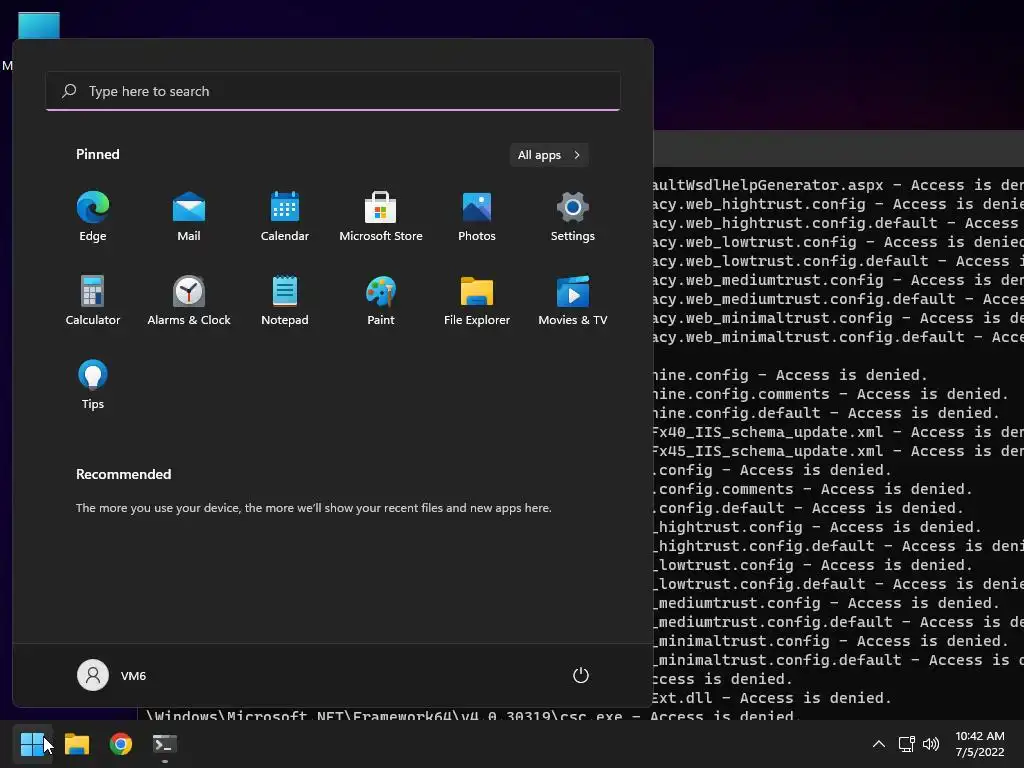Open File Explorer from pinned apps
The width and height of the screenshot is (1024, 768).
pos(477,301)
